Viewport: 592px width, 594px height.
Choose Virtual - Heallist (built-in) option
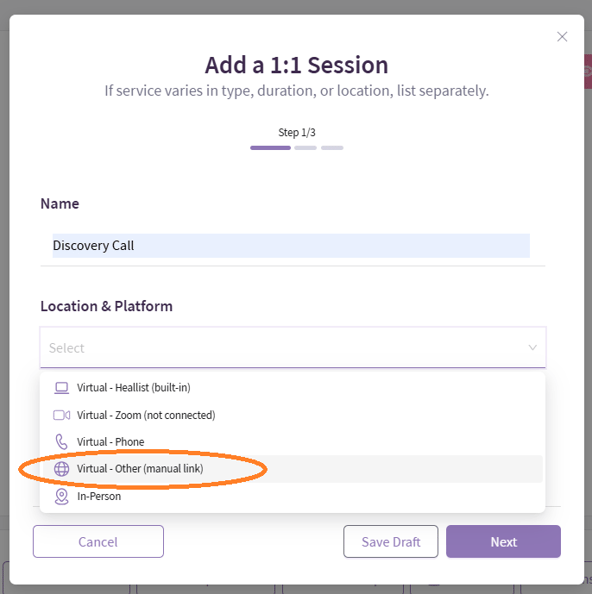click(x=293, y=388)
